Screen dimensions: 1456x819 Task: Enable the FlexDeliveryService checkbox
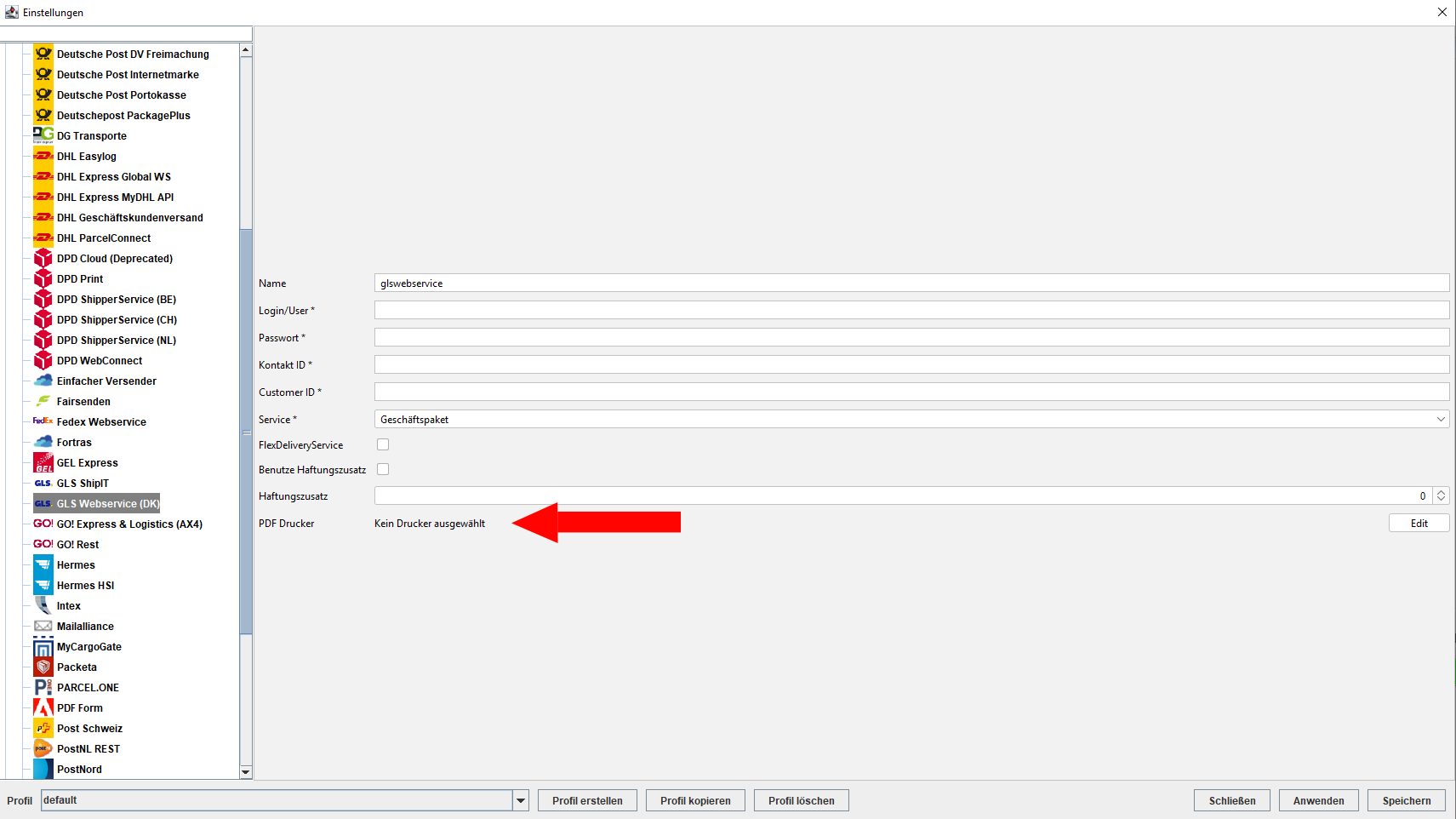(x=383, y=444)
